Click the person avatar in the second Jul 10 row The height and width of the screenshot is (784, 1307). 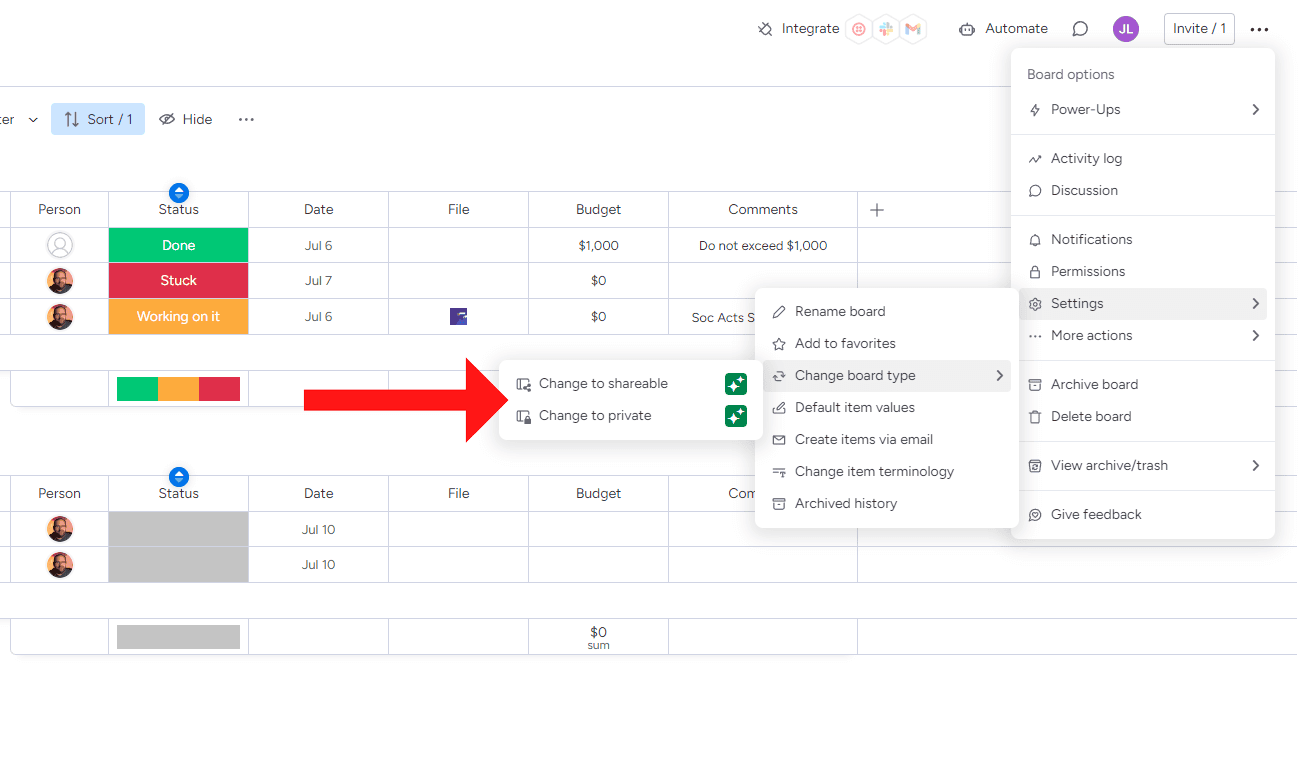pyautogui.click(x=60, y=564)
